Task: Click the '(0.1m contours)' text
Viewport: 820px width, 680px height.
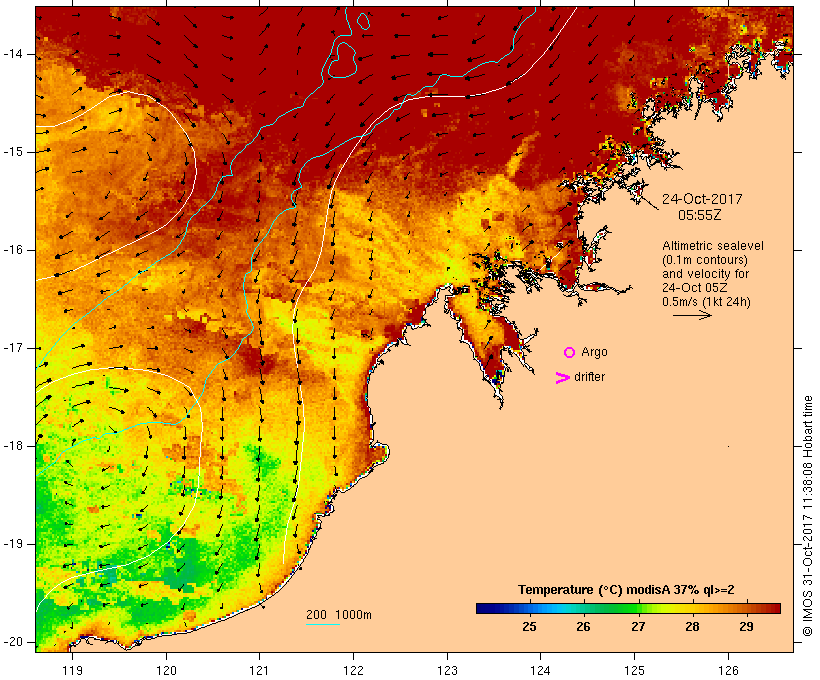Action: coord(705,260)
